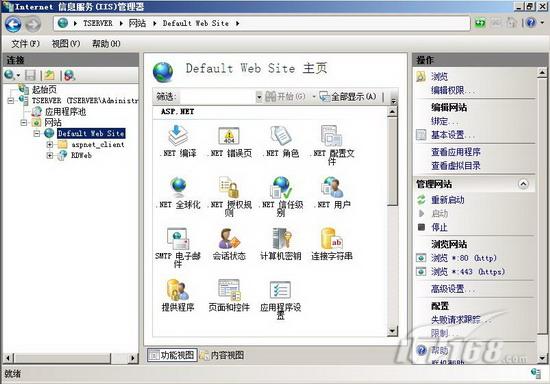
Task: Click the 绑定... link
Action: point(444,121)
